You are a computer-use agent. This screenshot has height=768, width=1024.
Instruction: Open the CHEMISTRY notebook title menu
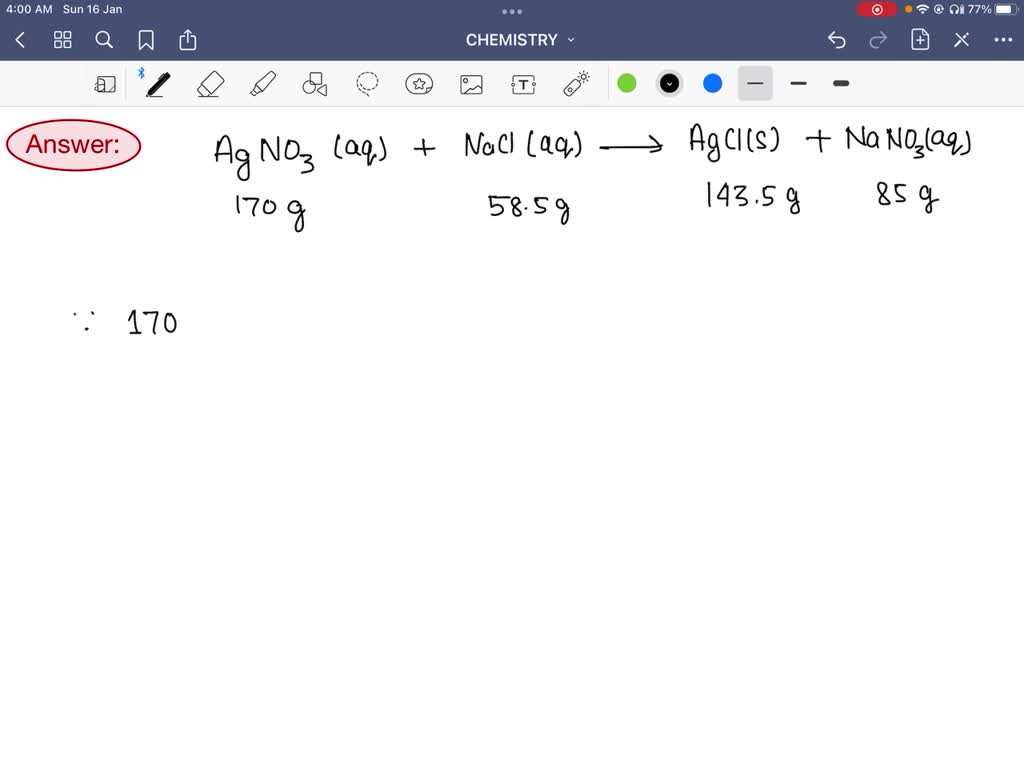click(x=519, y=40)
